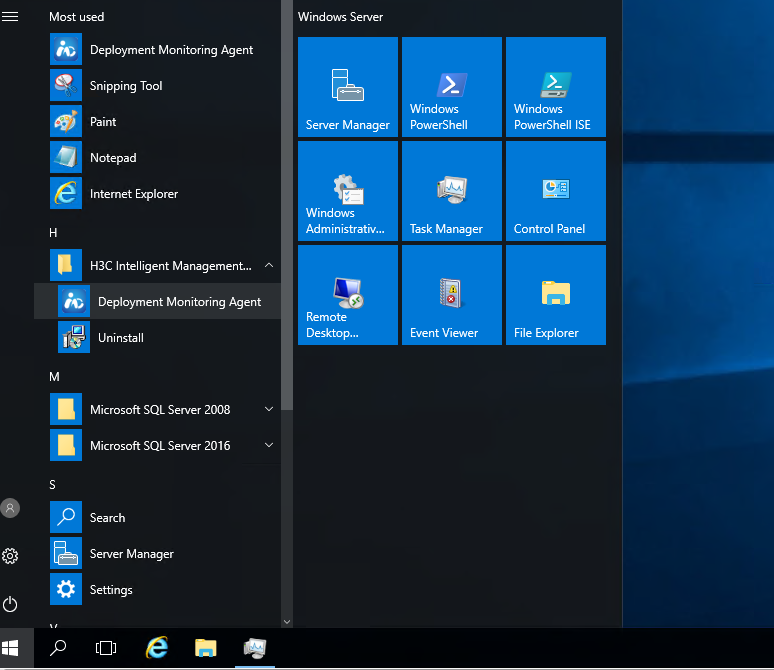Open the Remote Desktop Connection tile
Image resolution: width=774 pixels, height=670 pixels.
click(x=348, y=295)
